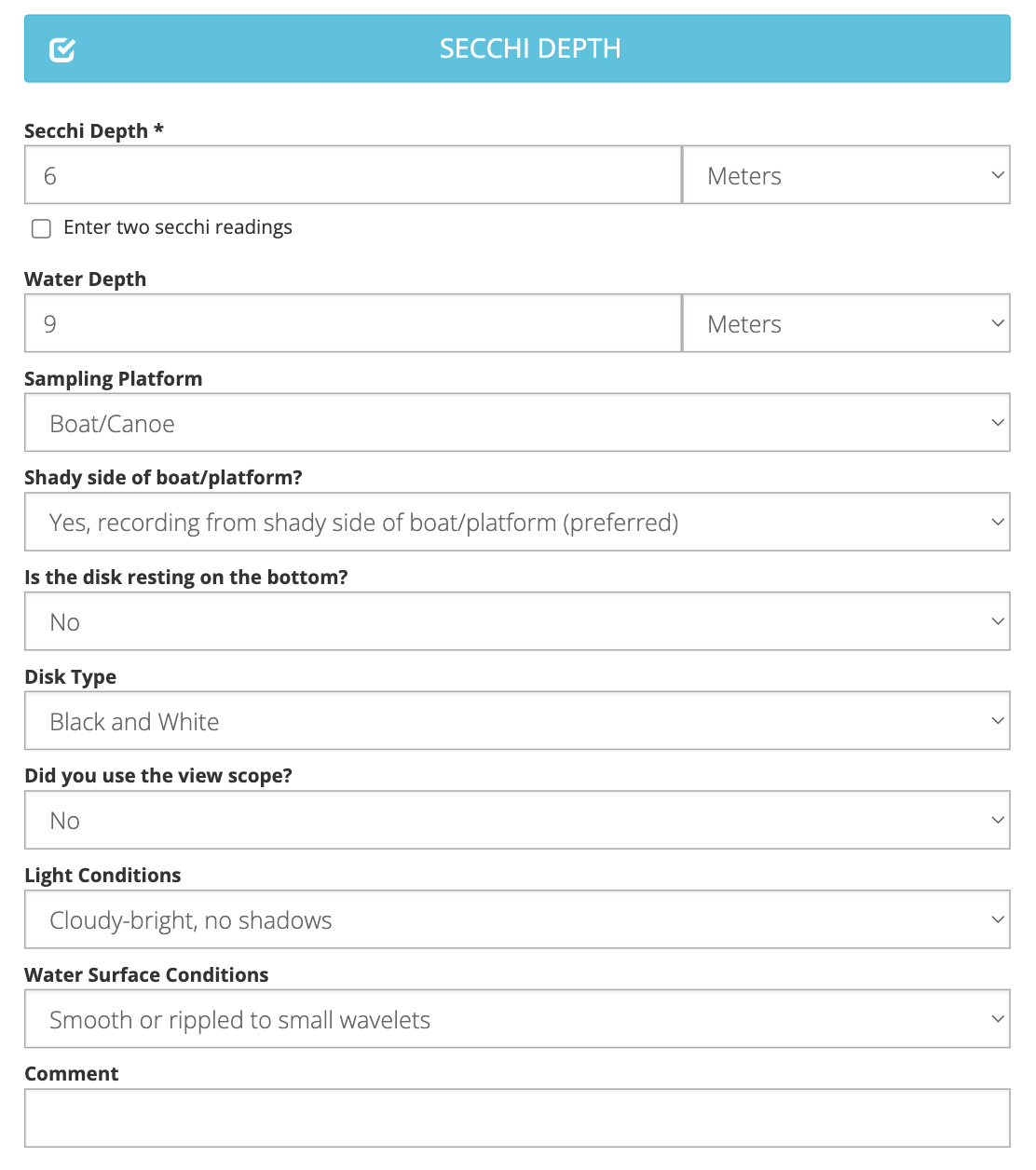Open the Light Conditions dropdown
This screenshot has width=1036, height=1170.
click(517, 919)
